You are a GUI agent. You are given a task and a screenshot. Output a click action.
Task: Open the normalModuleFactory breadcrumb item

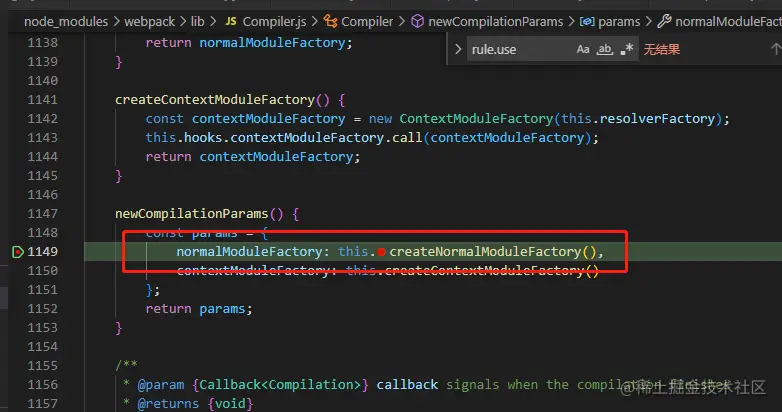pyautogui.click(x=728, y=21)
